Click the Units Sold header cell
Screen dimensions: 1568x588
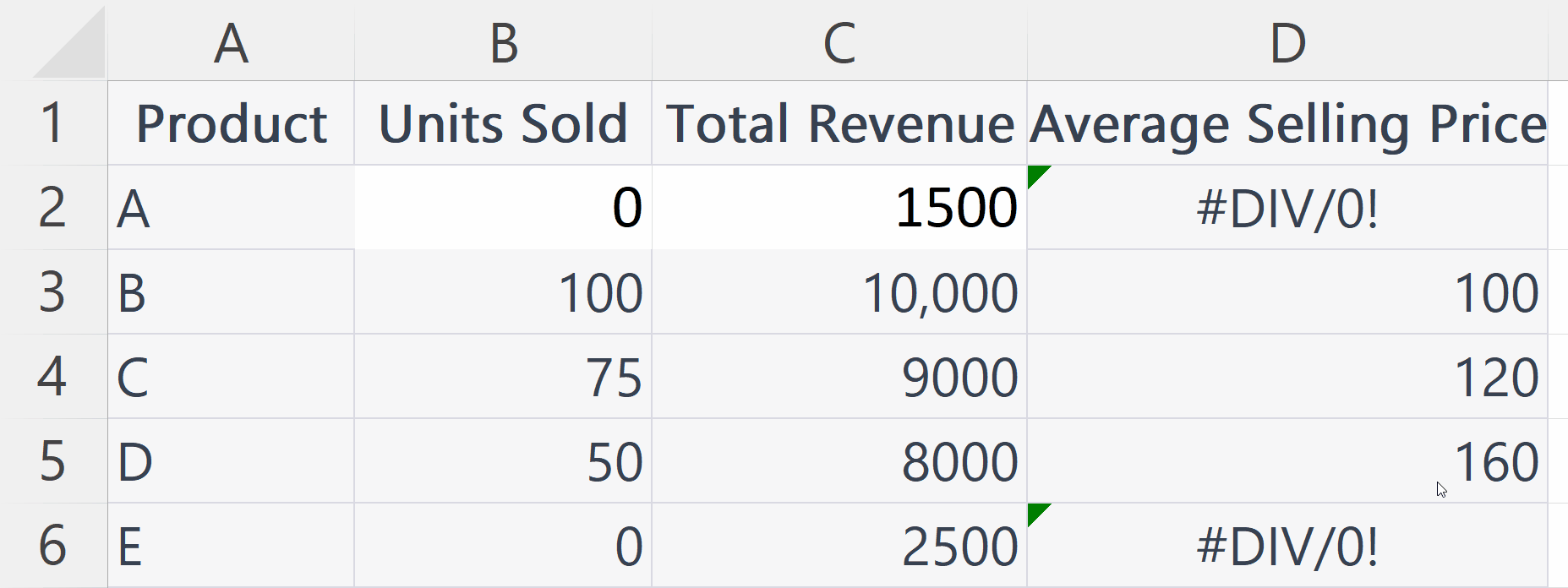(x=503, y=122)
